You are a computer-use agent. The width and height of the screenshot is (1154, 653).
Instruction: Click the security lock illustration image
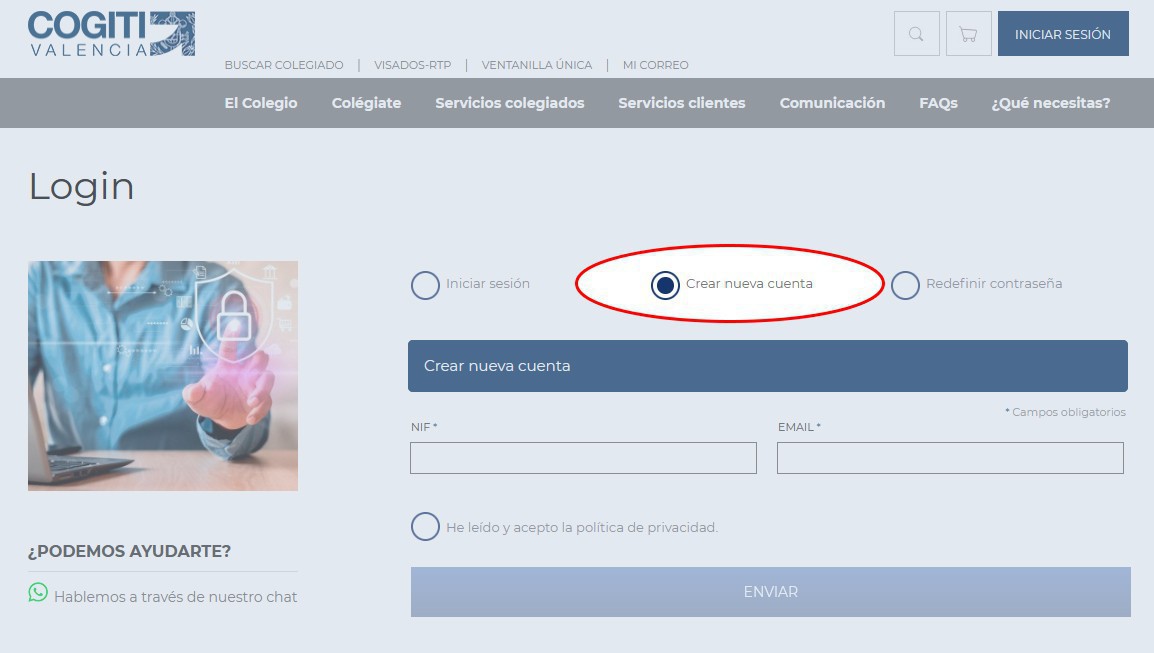click(x=163, y=375)
